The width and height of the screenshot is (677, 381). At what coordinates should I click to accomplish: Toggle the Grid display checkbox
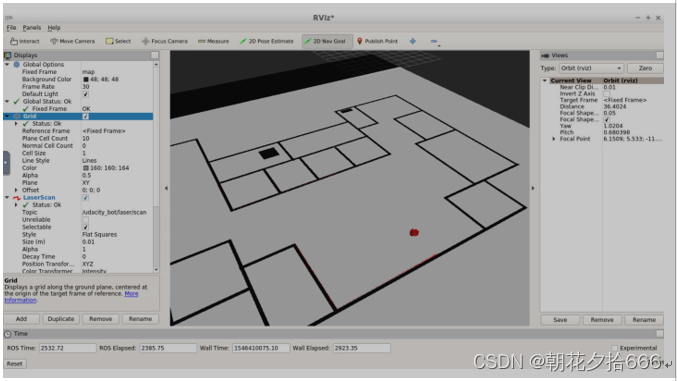pos(85,116)
